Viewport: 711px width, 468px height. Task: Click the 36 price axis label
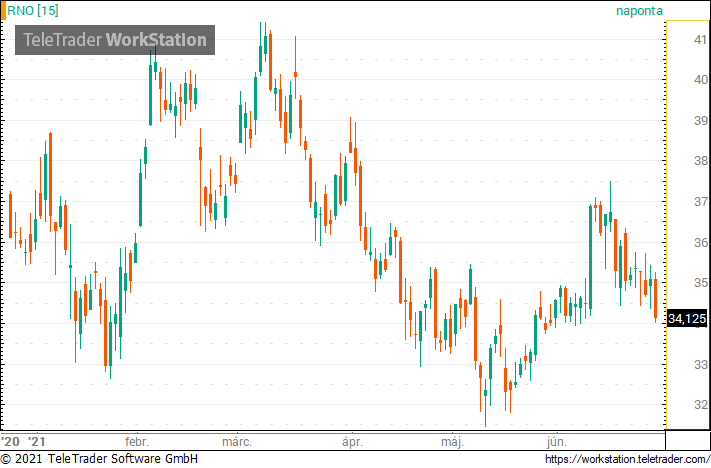tap(700, 243)
